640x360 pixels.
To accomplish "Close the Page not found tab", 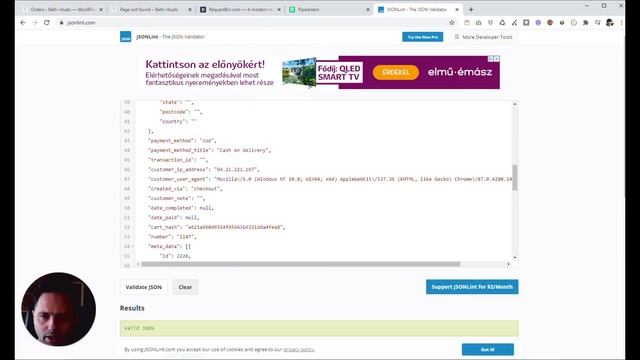I will (x=190, y=9).
